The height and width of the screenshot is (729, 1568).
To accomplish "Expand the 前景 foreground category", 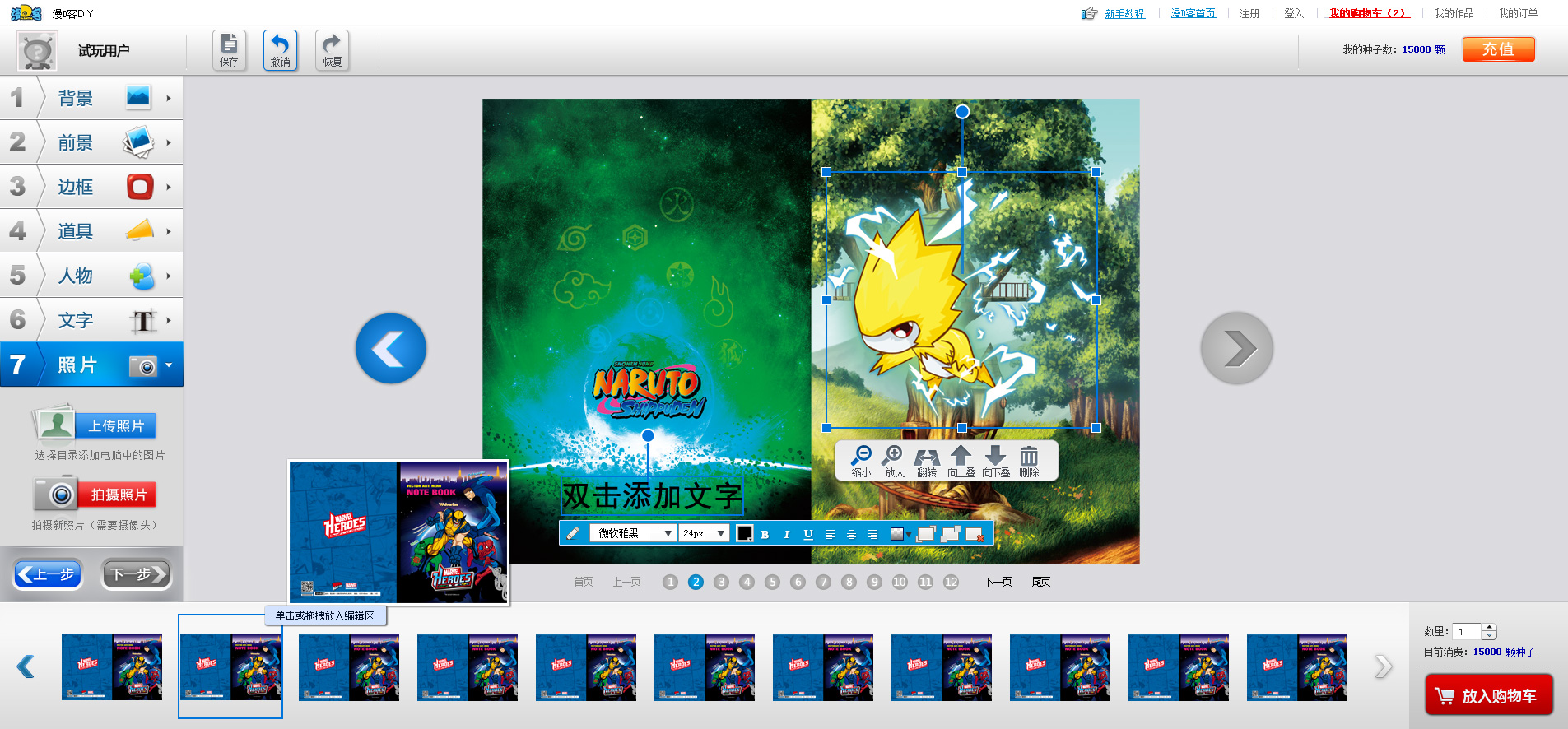I will [91, 142].
